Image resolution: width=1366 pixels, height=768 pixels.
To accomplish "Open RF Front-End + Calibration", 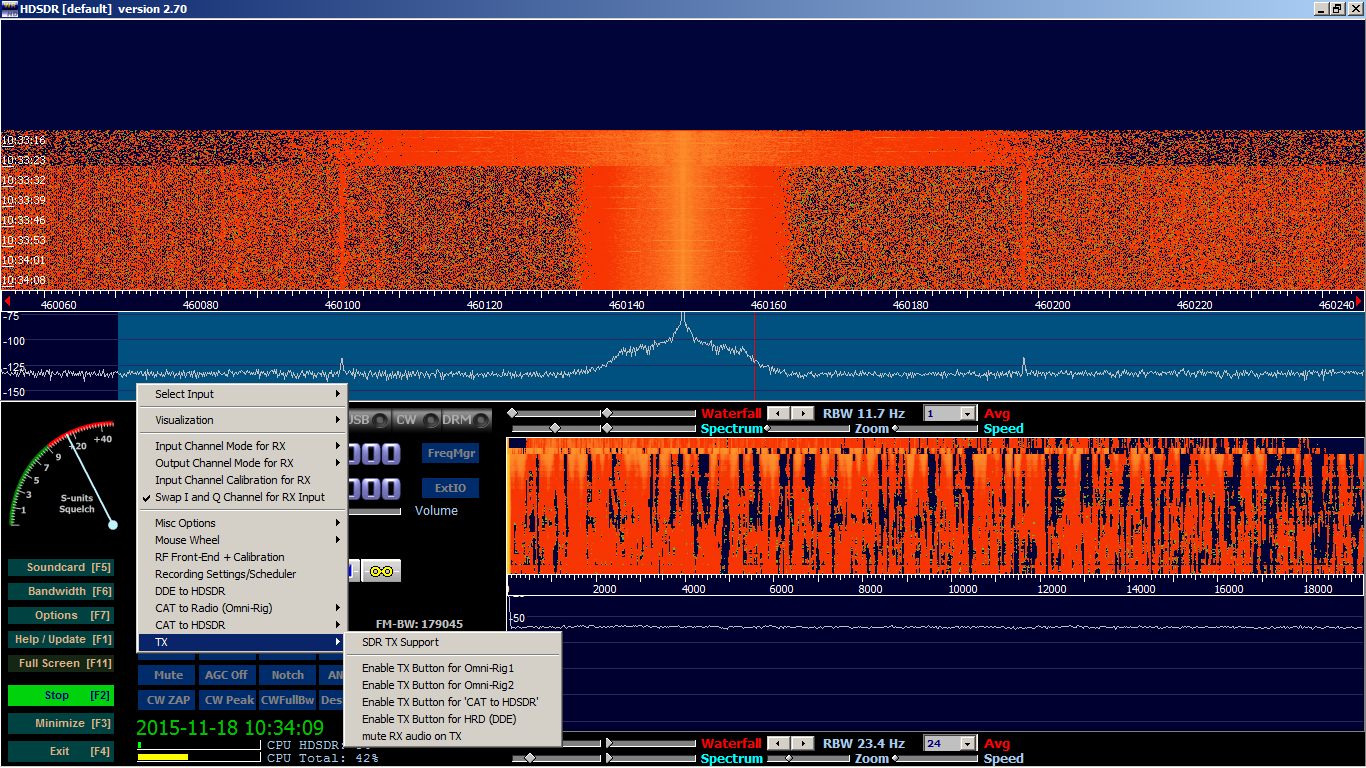I will coord(240,557).
